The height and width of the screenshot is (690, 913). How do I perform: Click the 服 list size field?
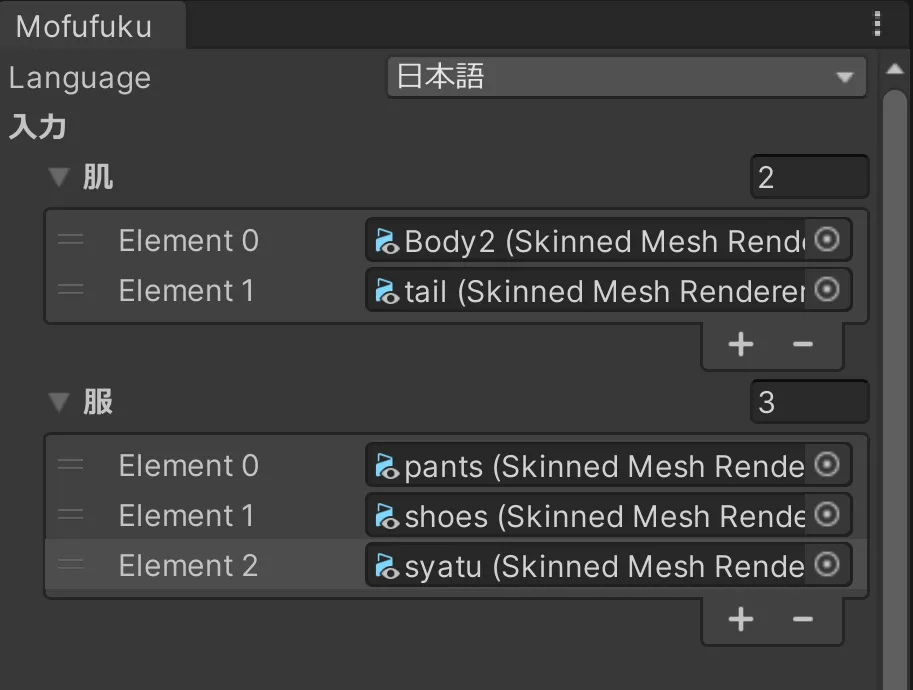[x=809, y=402]
